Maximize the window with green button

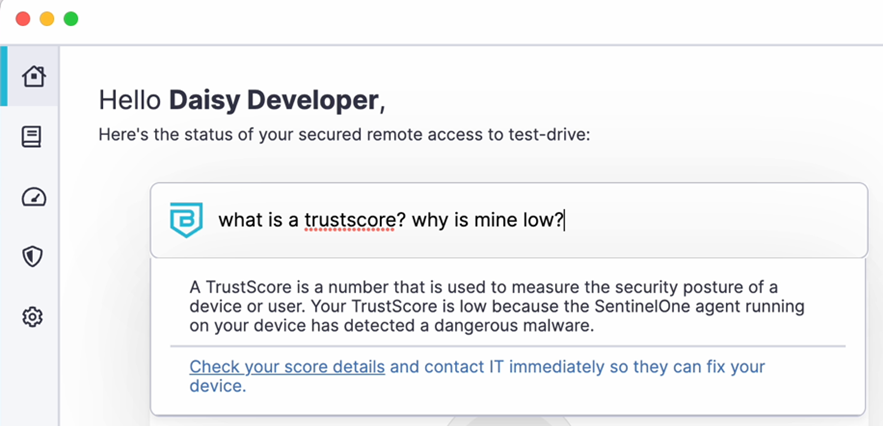click(x=71, y=19)
